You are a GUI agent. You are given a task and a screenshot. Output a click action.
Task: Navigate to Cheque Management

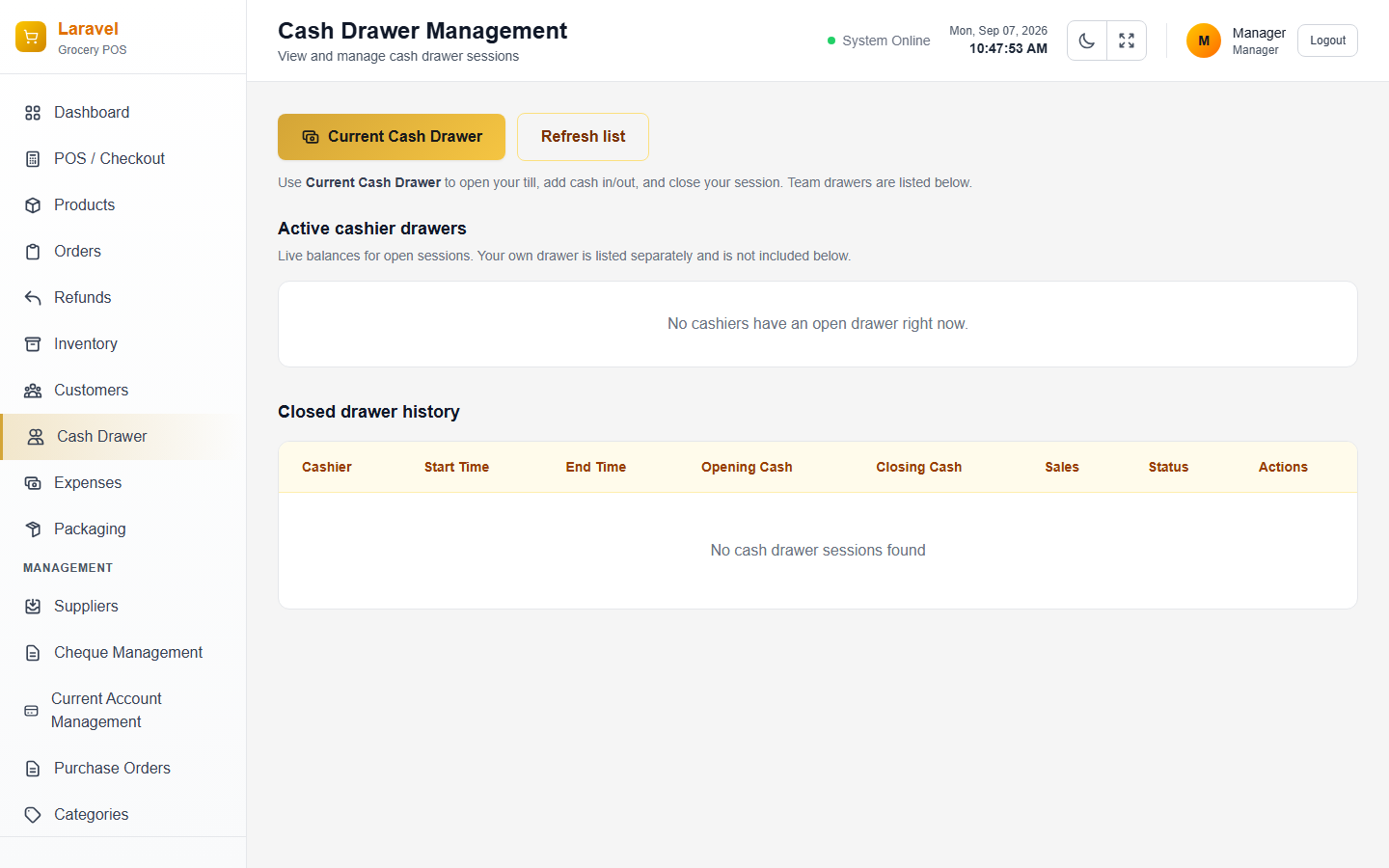coord(123,653)
